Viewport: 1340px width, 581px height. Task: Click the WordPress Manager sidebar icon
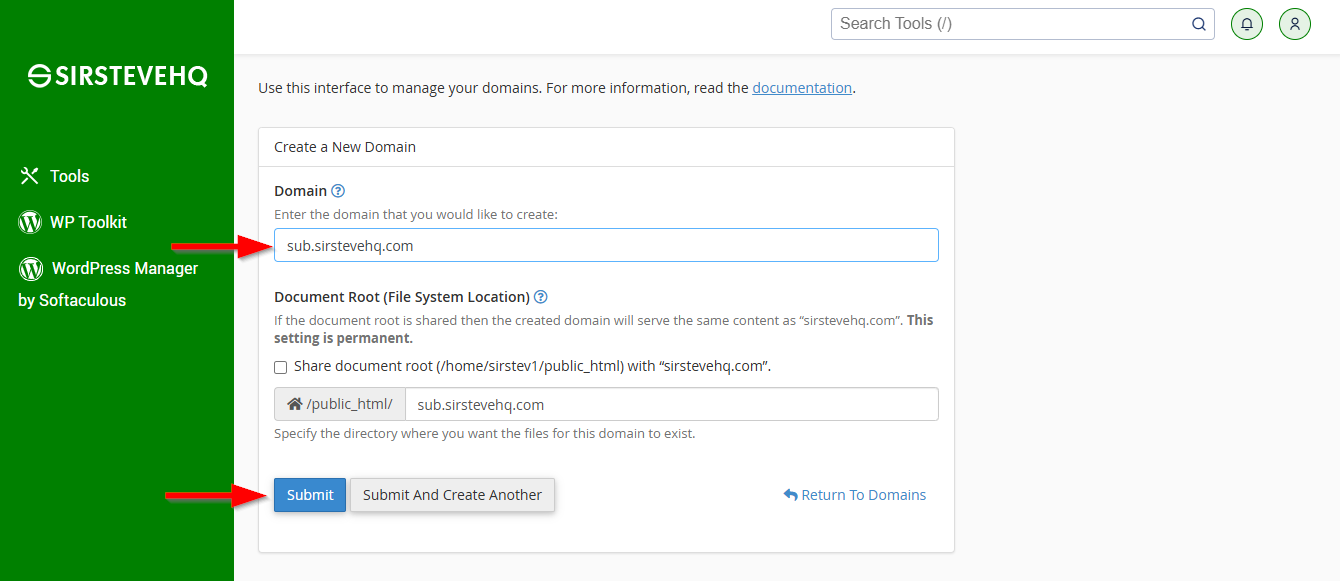31,268
